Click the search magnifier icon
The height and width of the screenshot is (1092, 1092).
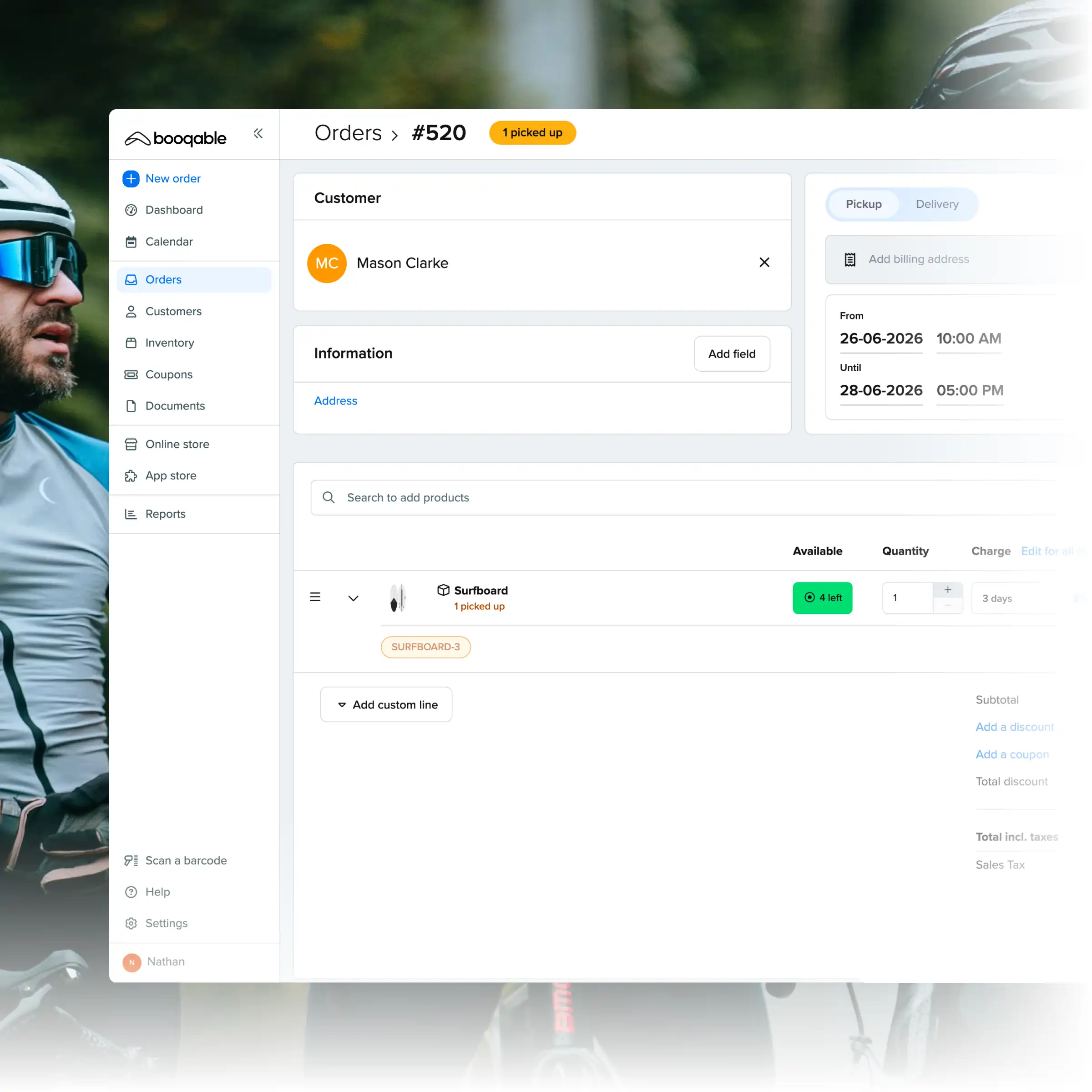coord(329,497)
